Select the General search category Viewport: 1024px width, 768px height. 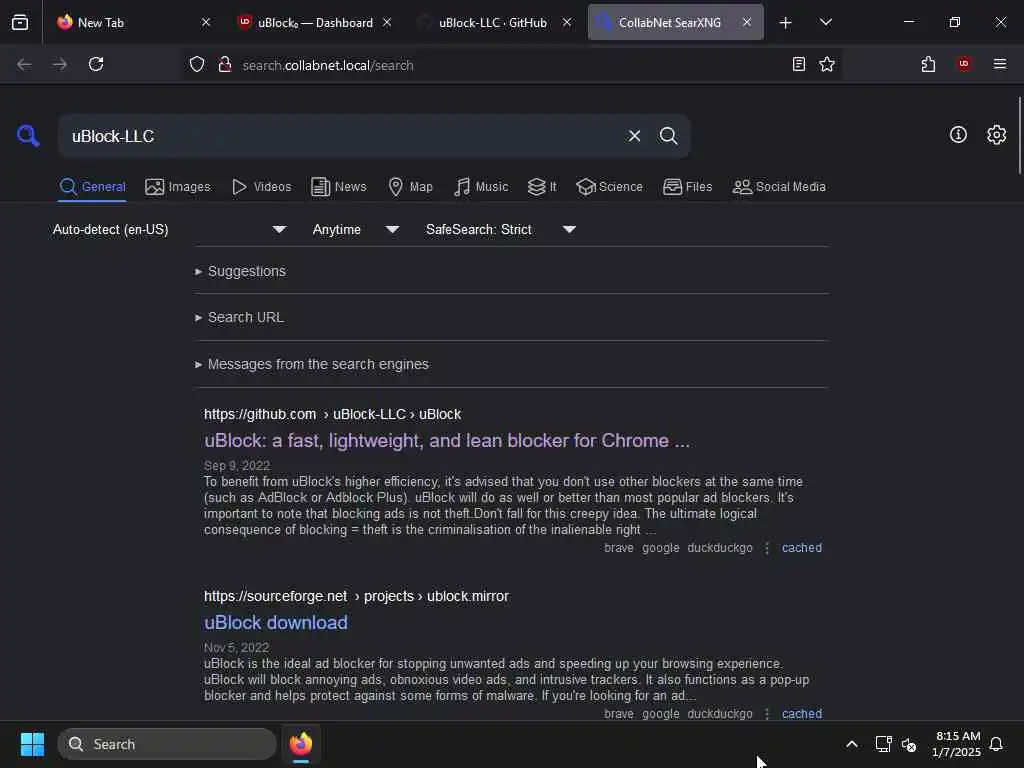[x=92, y=187]
